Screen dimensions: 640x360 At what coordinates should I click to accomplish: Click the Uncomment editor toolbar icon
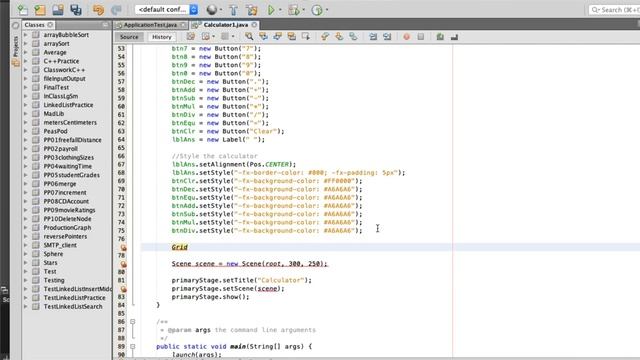454,37
